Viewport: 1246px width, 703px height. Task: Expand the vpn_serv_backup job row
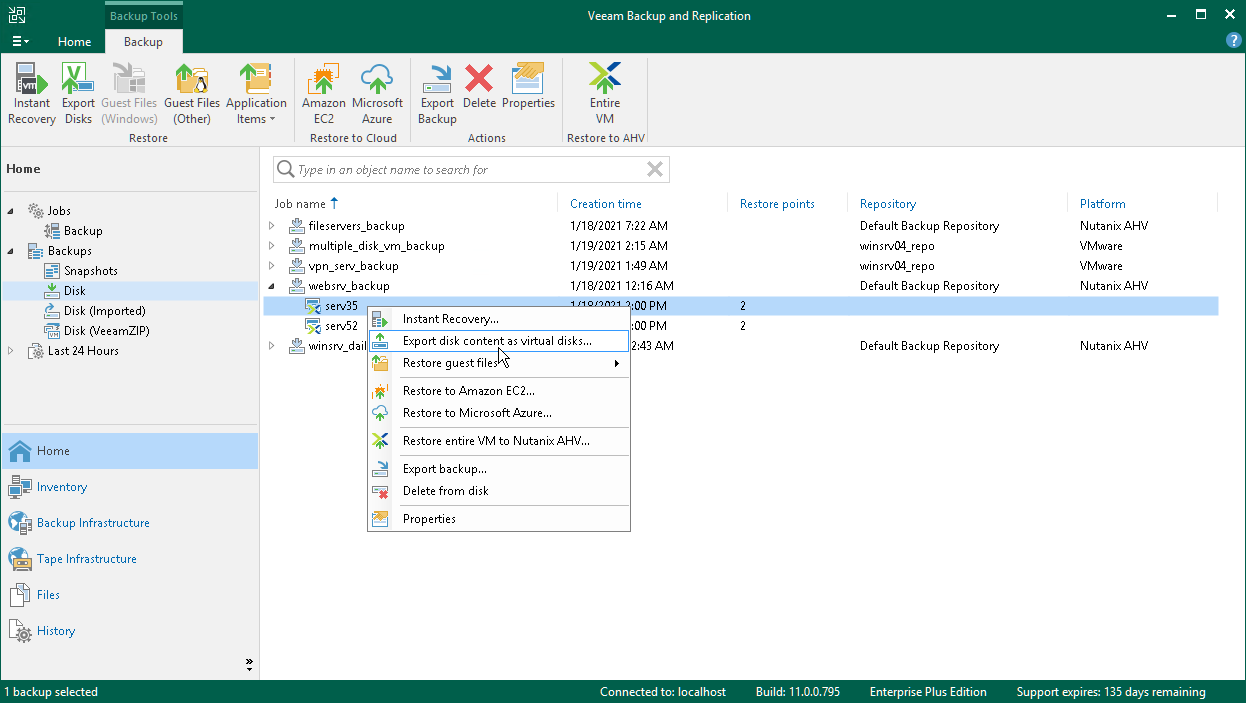(x=271, y=266)
